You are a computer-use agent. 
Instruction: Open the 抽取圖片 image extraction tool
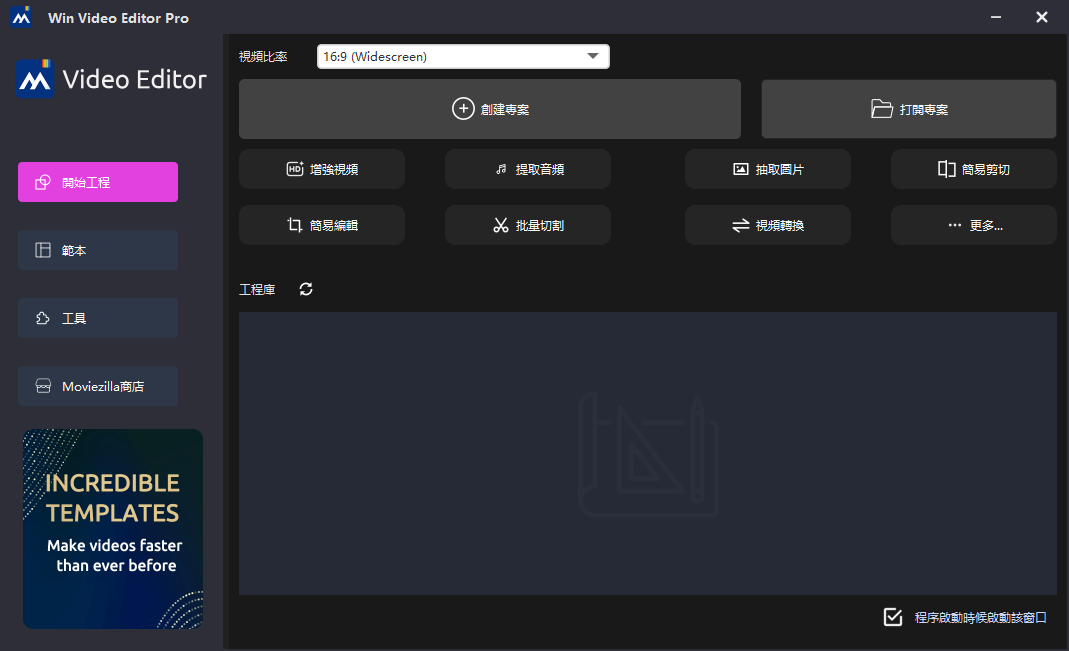point(767,169)
